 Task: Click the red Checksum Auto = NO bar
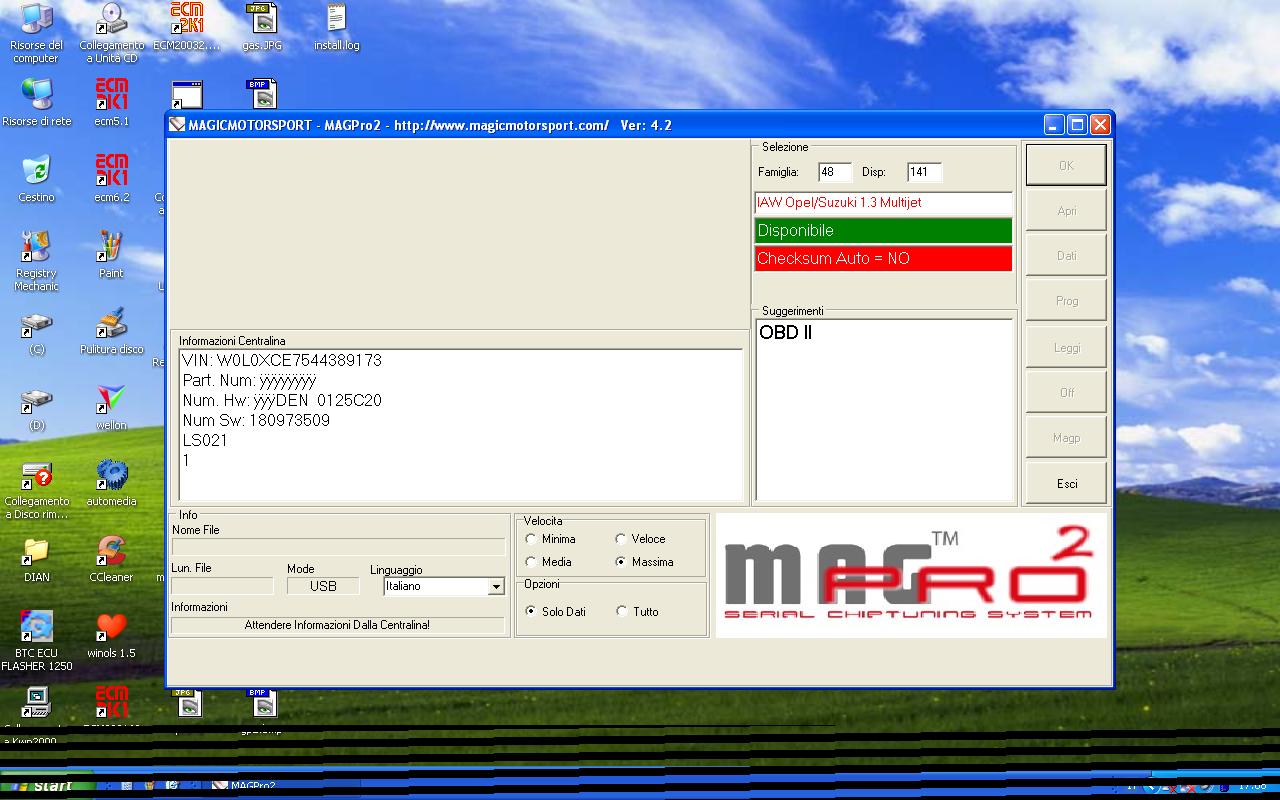tap(883, 258)
